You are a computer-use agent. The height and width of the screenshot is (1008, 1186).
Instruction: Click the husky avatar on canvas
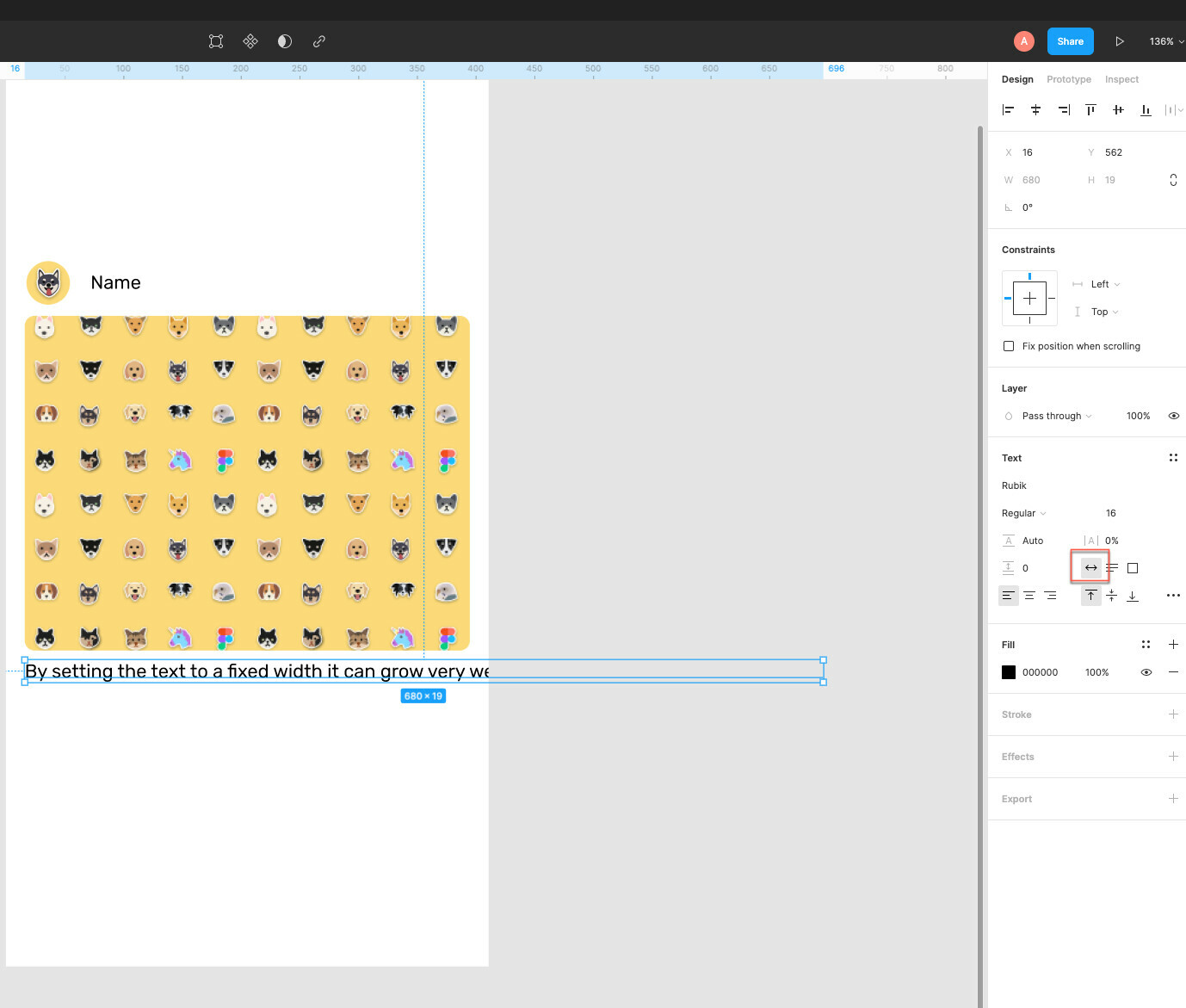48,282
